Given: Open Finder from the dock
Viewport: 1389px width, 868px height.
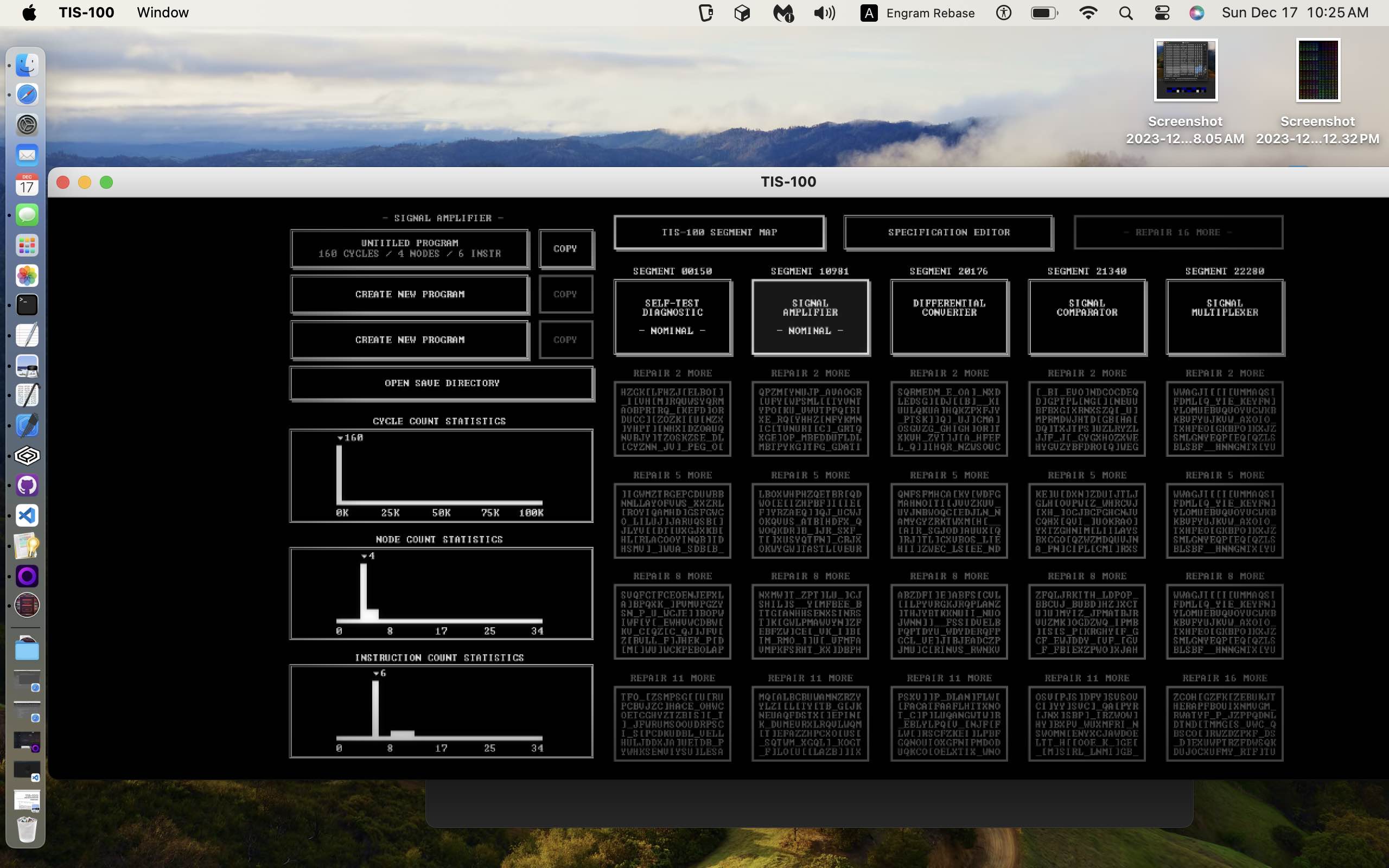Looking at the screenshot, I should pyautogui.click(x=27, y=65).
